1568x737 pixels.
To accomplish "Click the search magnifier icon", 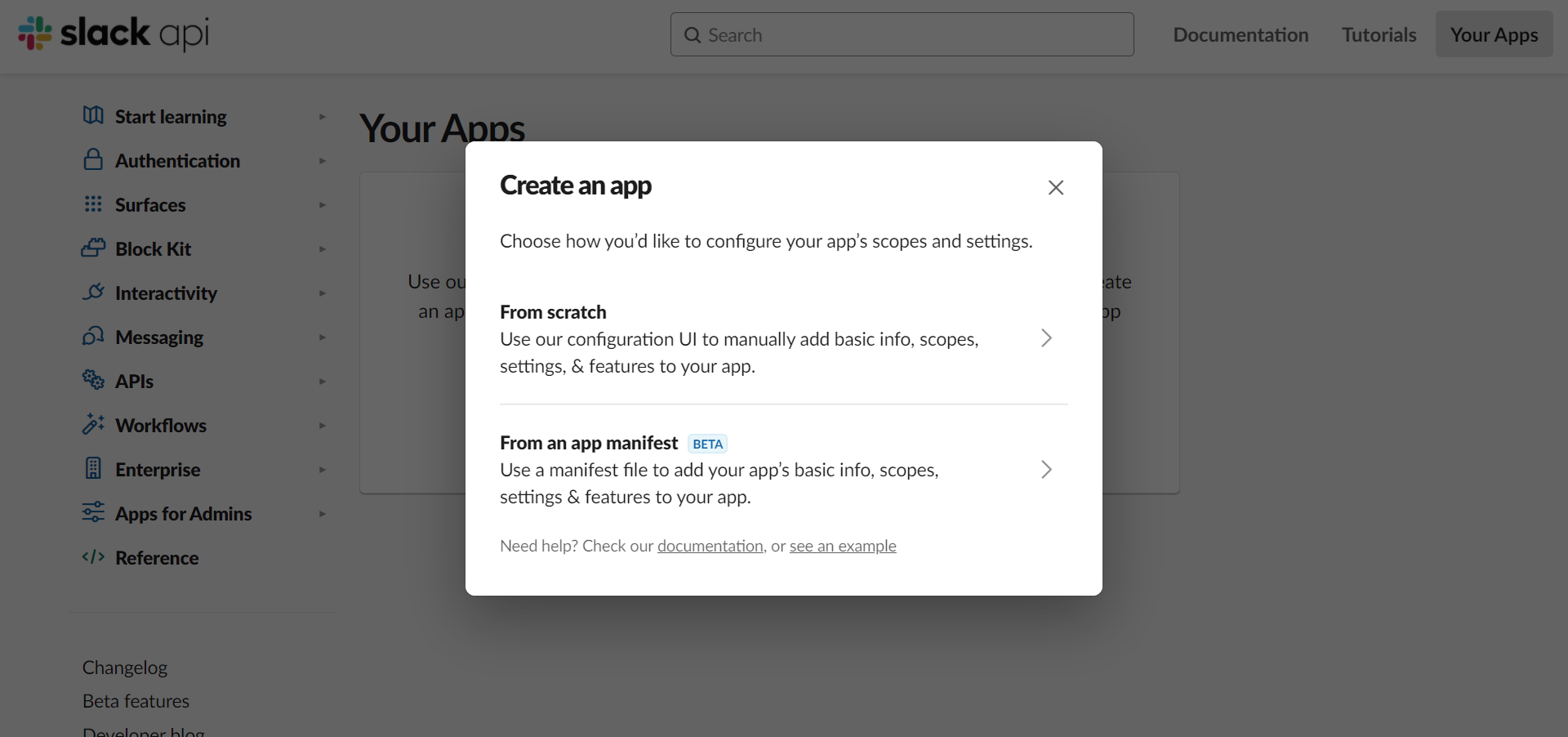I will [x=693, y=35].
